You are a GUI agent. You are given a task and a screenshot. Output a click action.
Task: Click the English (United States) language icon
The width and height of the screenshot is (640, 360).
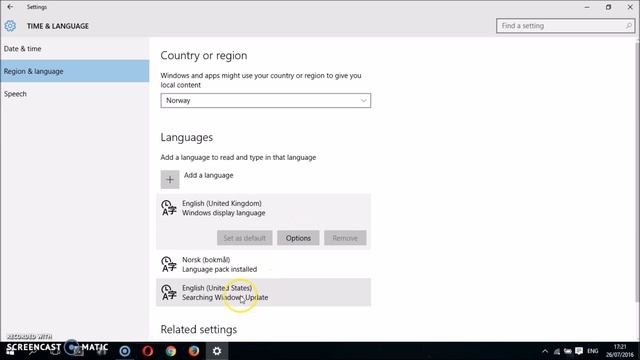169,292
